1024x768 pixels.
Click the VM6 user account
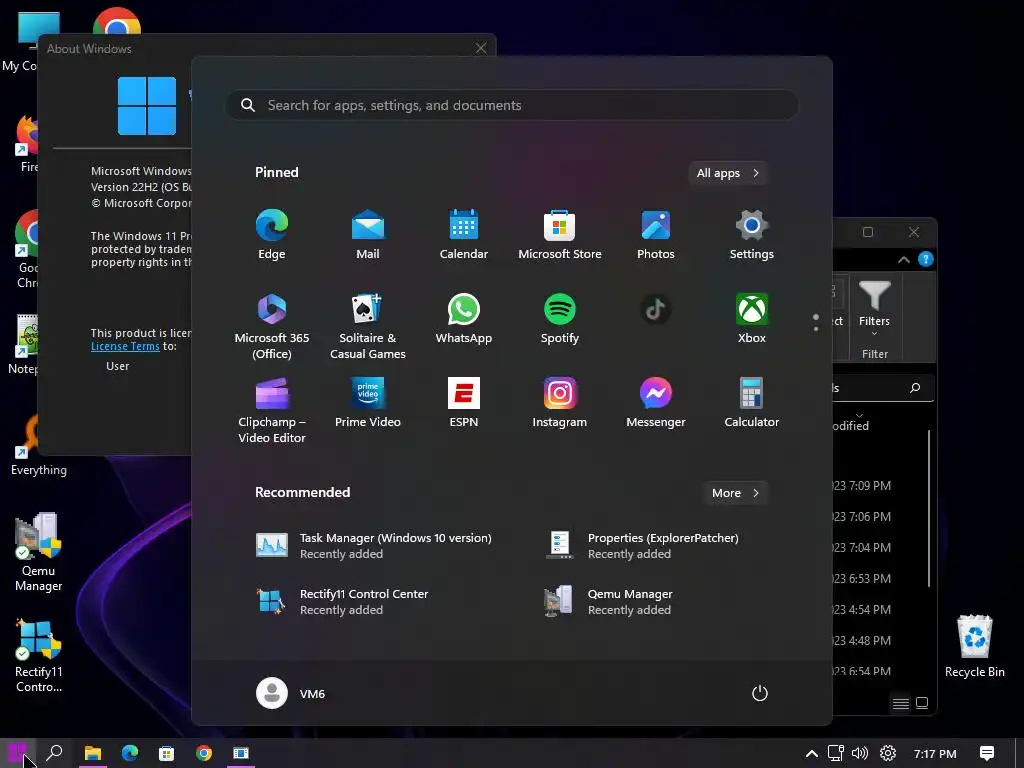click(x=291, y=693)
